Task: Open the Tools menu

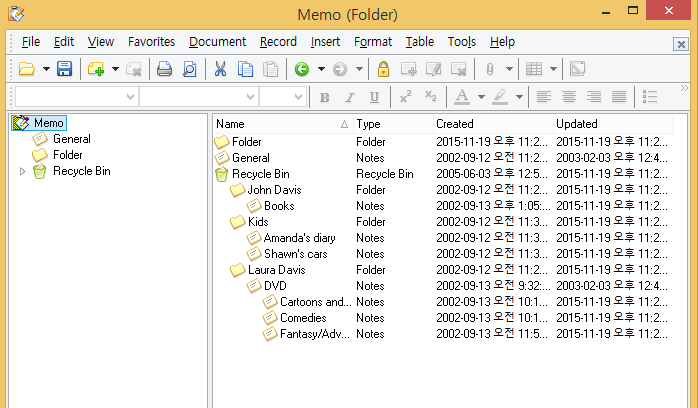Action: click(462, 42)
